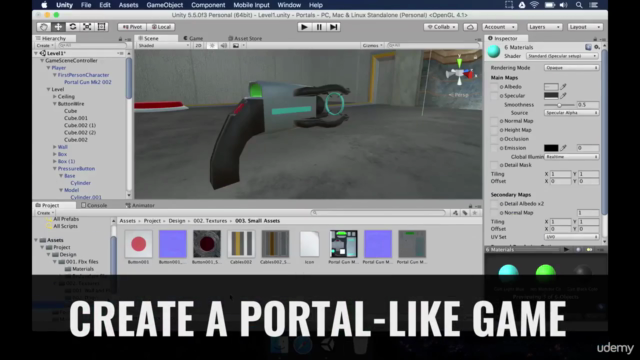The height and width of the screenshot is (360, 640).
Task: Open the Apple menu
Action: click(x=44, y=5)
